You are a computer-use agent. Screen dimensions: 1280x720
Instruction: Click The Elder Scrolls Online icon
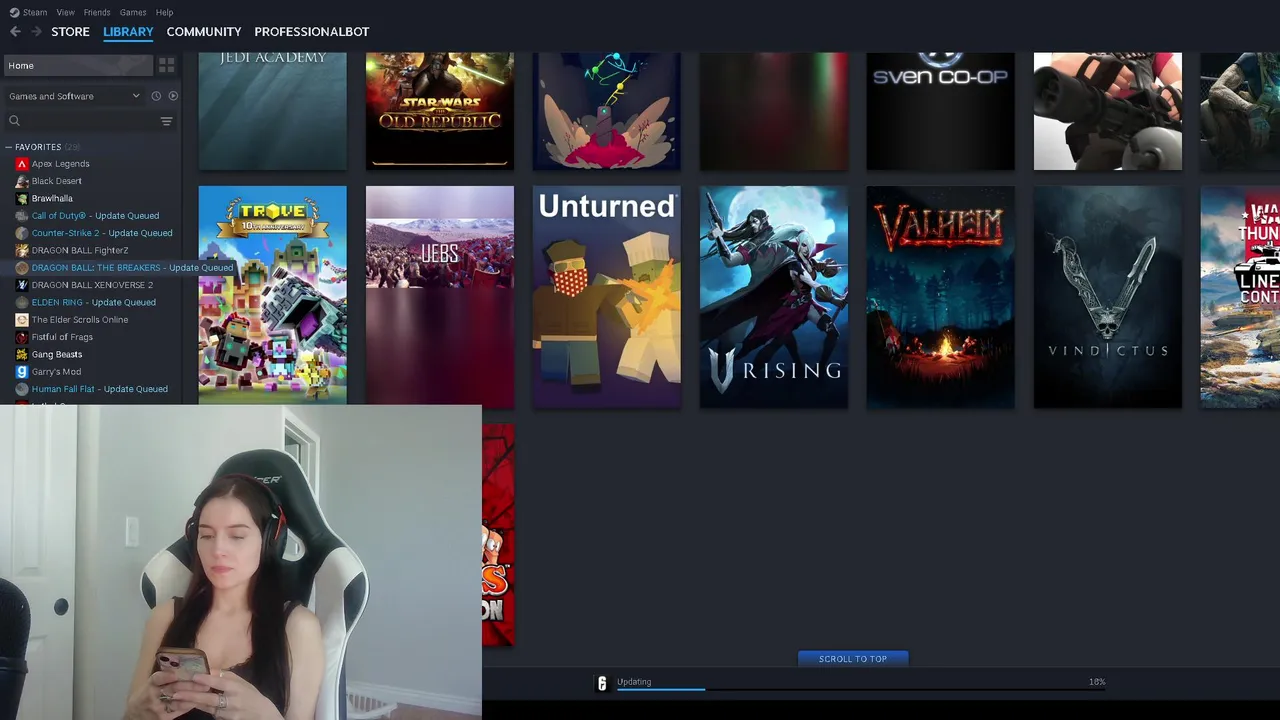coord(22,320)
